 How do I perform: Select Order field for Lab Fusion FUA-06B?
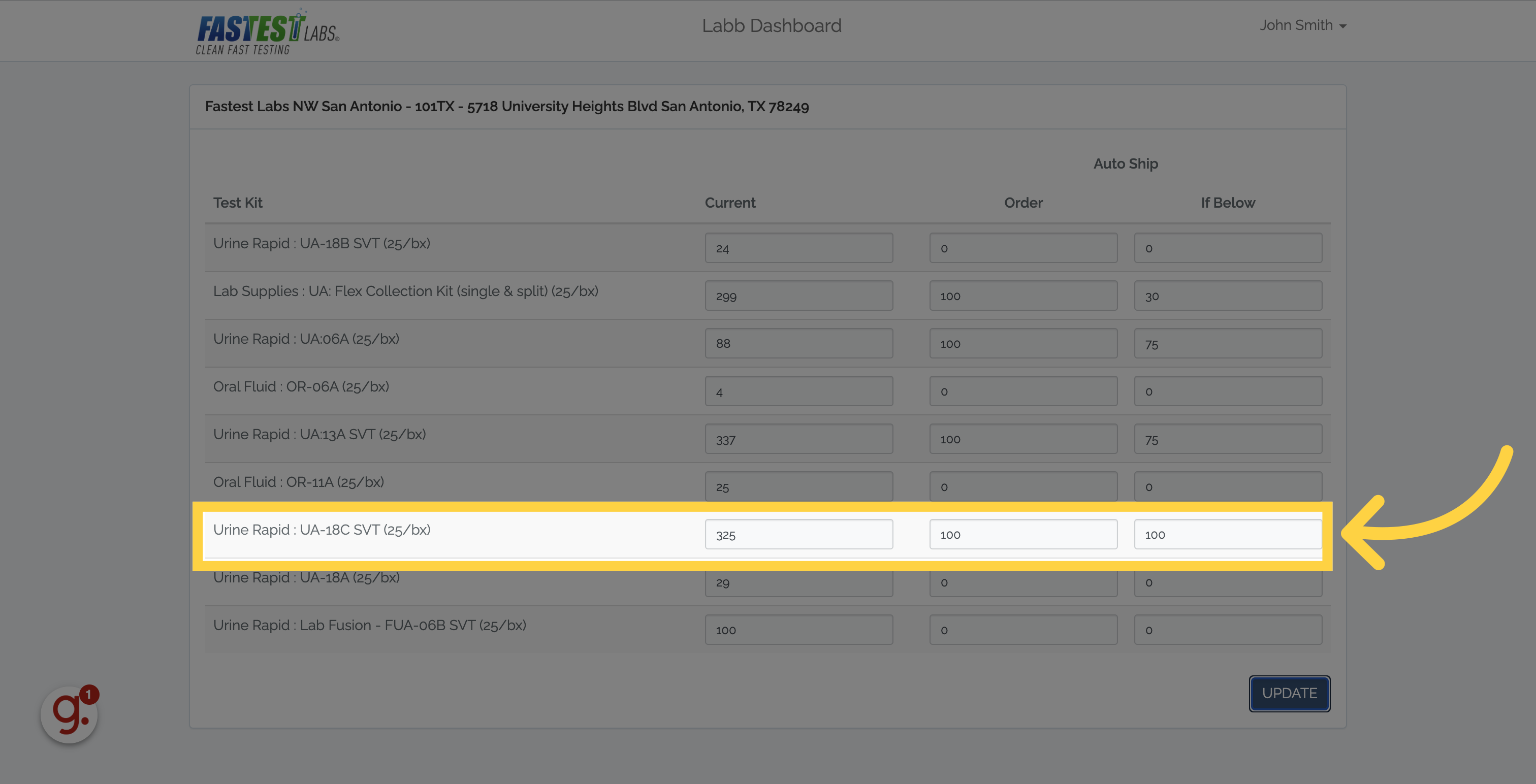pos(1022,630)
